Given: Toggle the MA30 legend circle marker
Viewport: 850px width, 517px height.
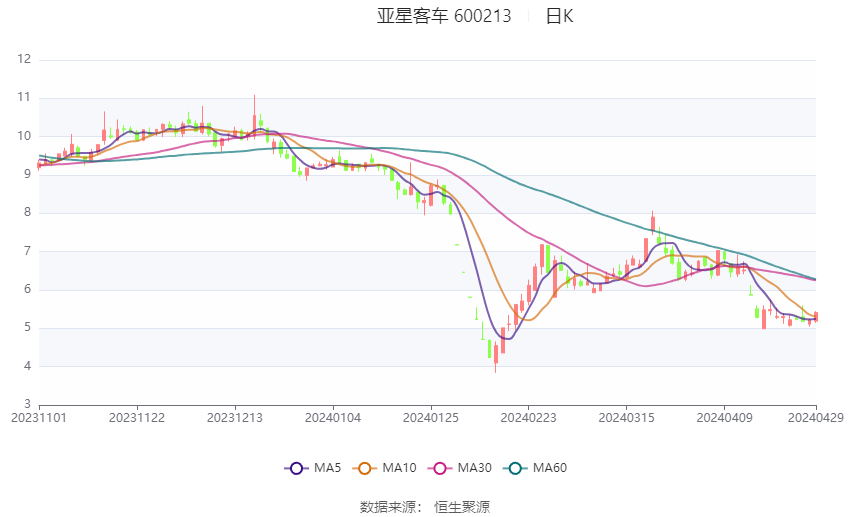Looking at the screenshot, I should tap(440, 468).
